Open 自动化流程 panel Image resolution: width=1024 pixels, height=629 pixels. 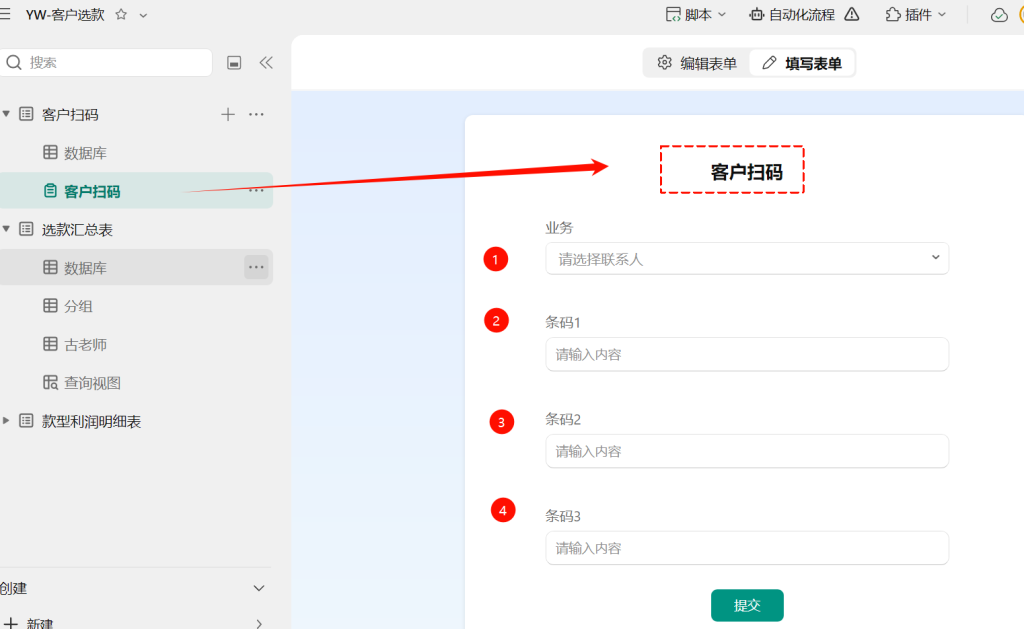pos(792,14)
